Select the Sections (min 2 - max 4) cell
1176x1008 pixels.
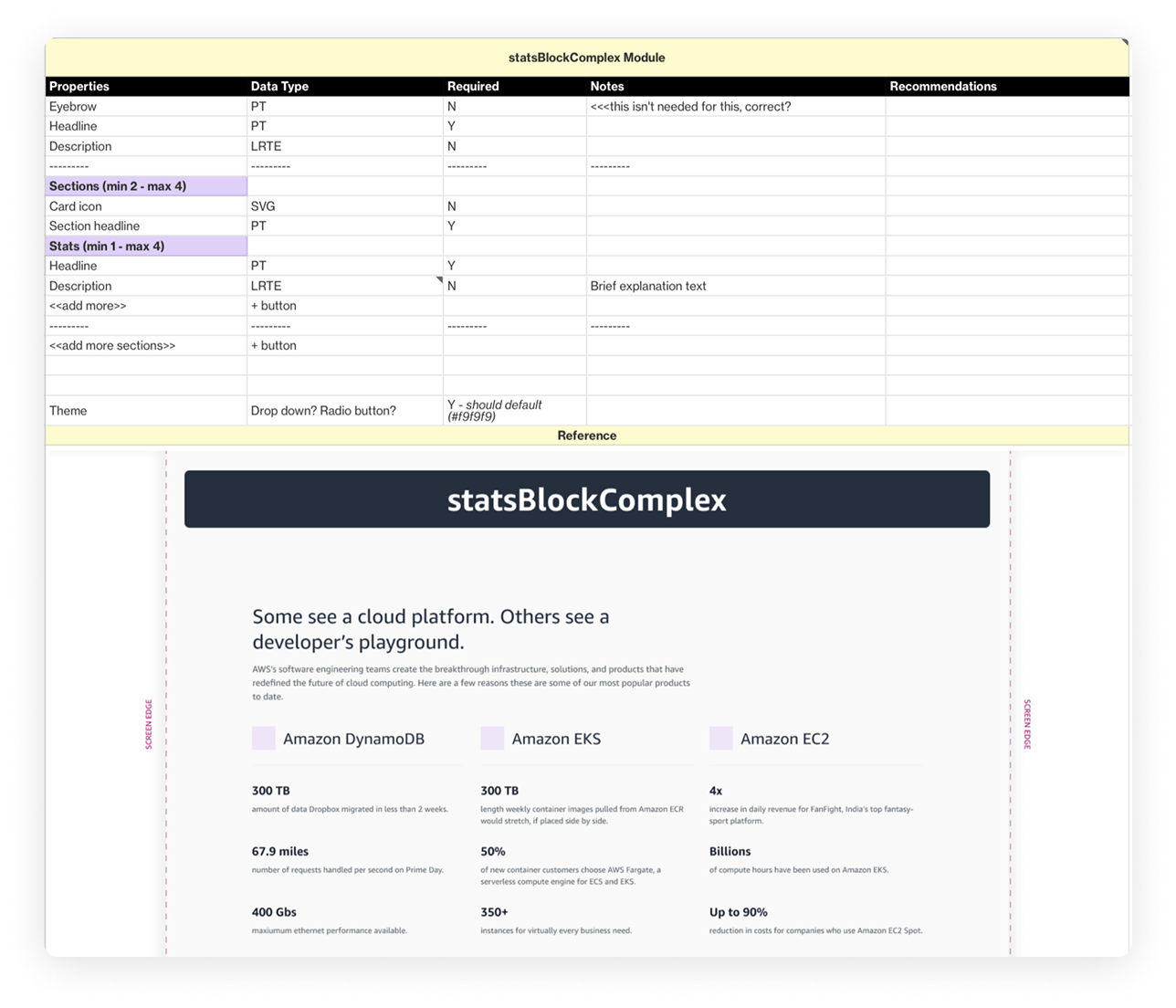[x=146, y=186]
